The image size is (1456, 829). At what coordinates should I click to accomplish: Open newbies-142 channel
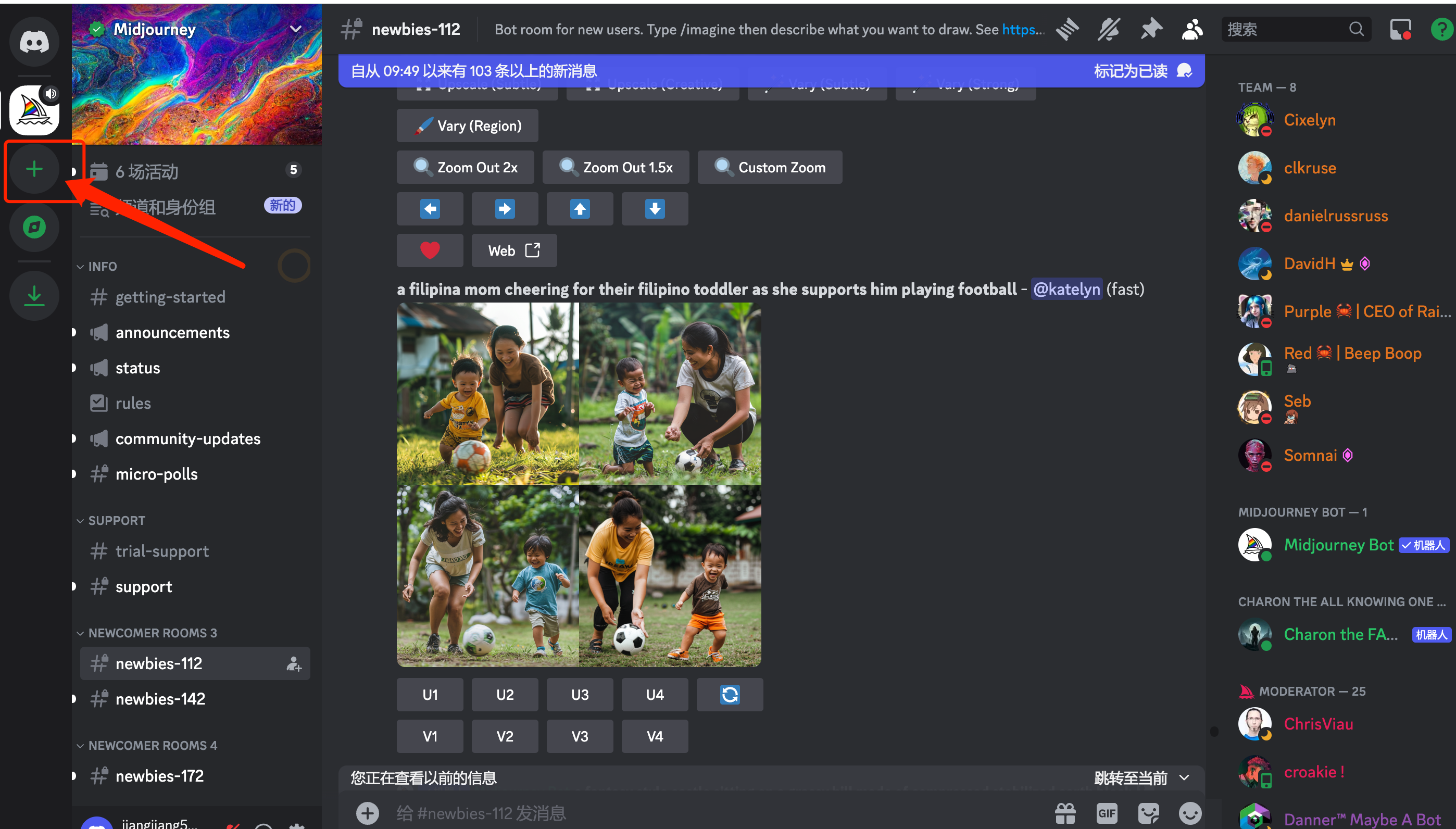pyautogui.click(x=195, y=699)
